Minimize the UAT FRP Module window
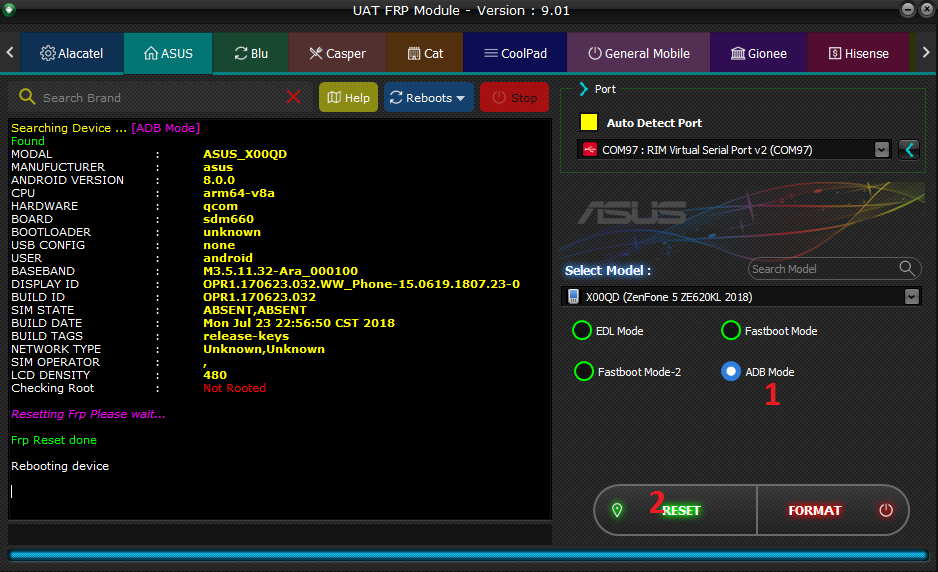 pyautogui.click(x=908, y=10)
